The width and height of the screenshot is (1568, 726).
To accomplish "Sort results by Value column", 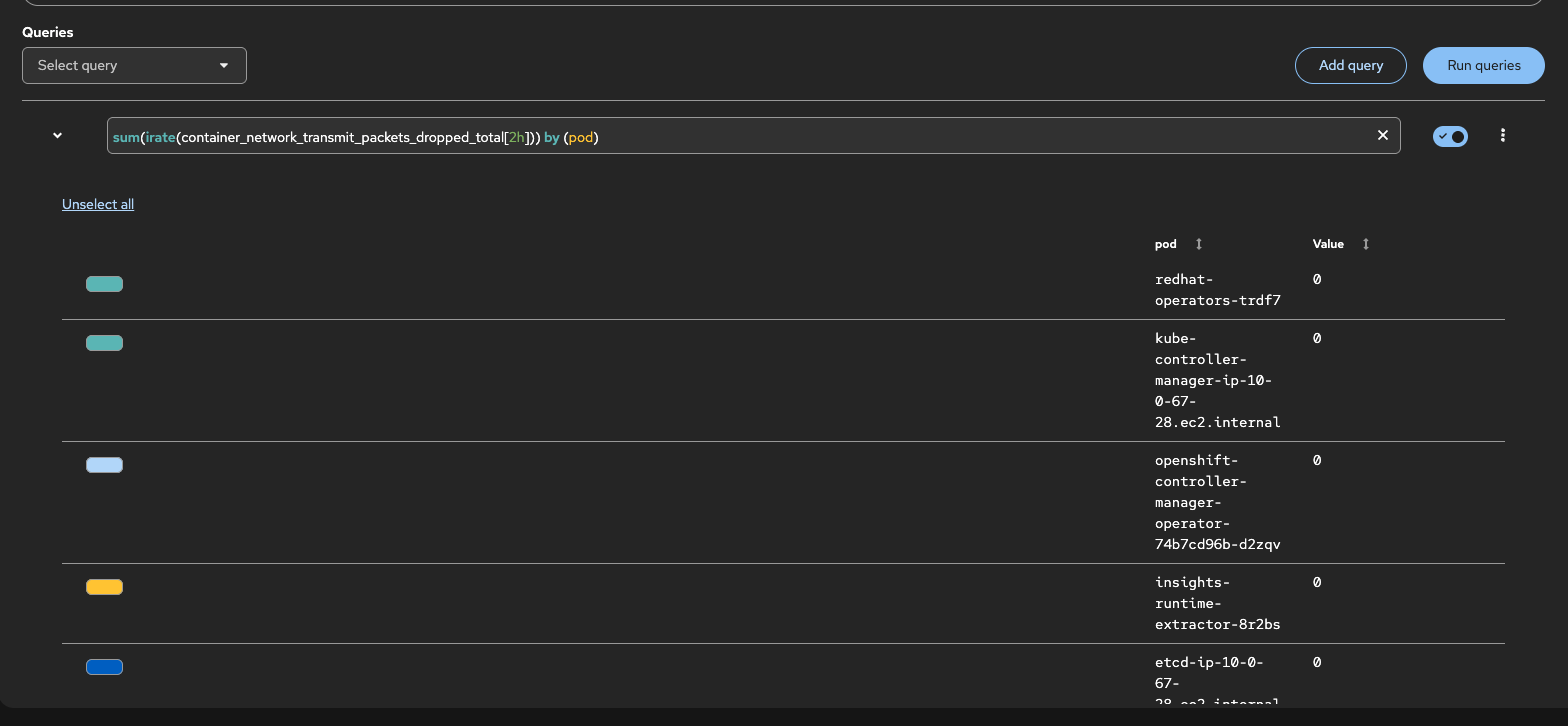I will coord(1366,244).
